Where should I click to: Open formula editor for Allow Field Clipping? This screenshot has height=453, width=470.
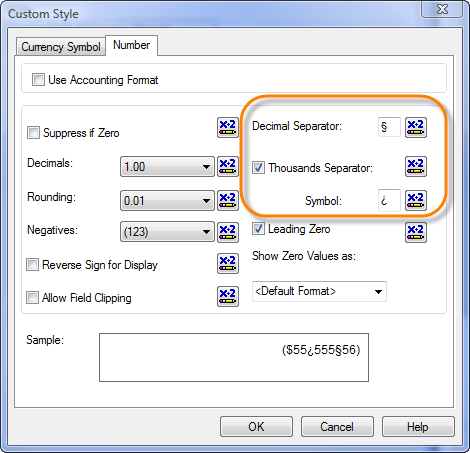(228, 296)
